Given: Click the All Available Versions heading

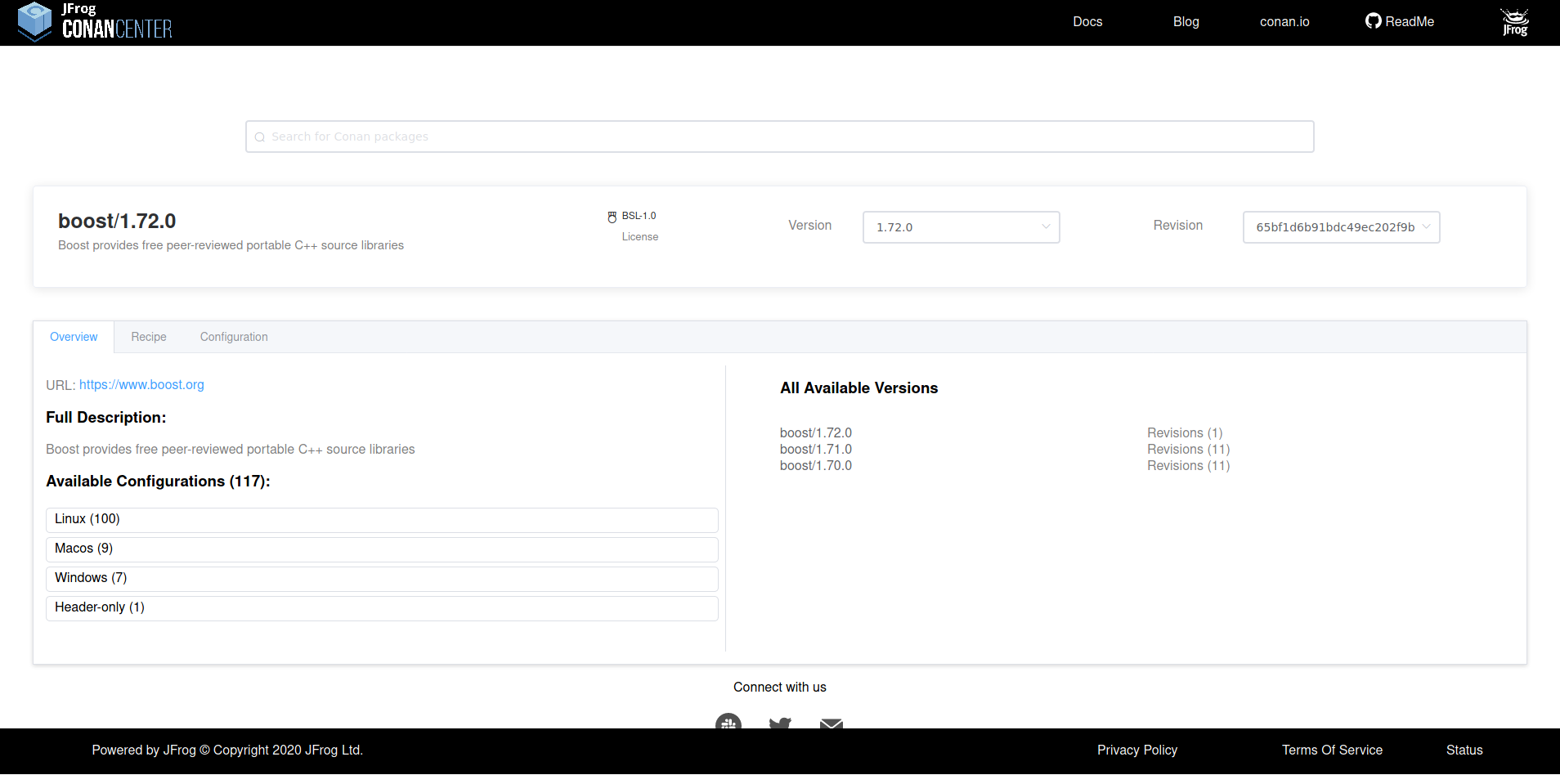Looking at the screenshot, I should [858, 388].
